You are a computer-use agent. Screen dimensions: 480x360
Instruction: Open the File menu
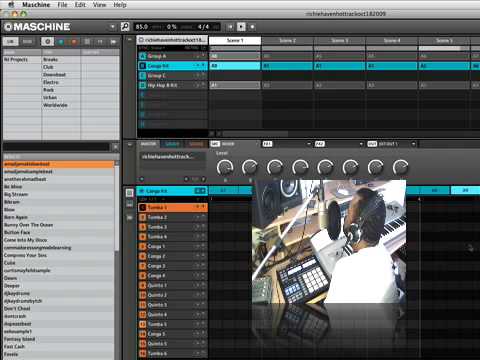tap(62, 5)
